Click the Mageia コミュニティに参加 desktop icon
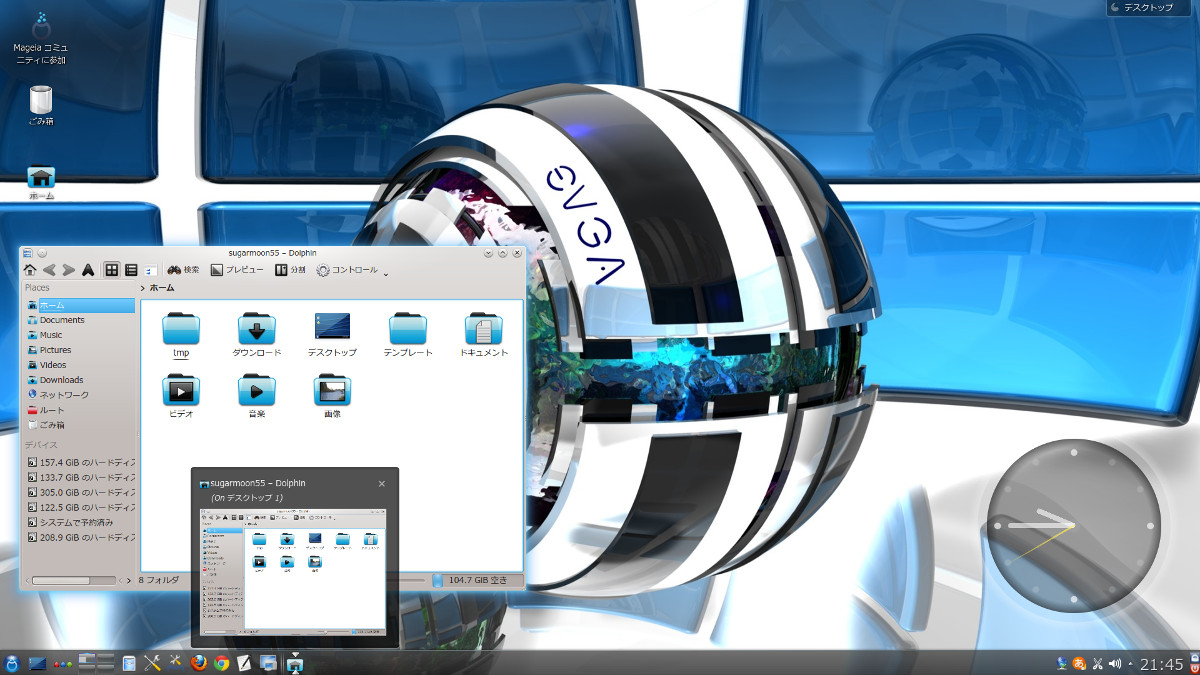This screenshot has height=675, width=1200. click(41, 37)
